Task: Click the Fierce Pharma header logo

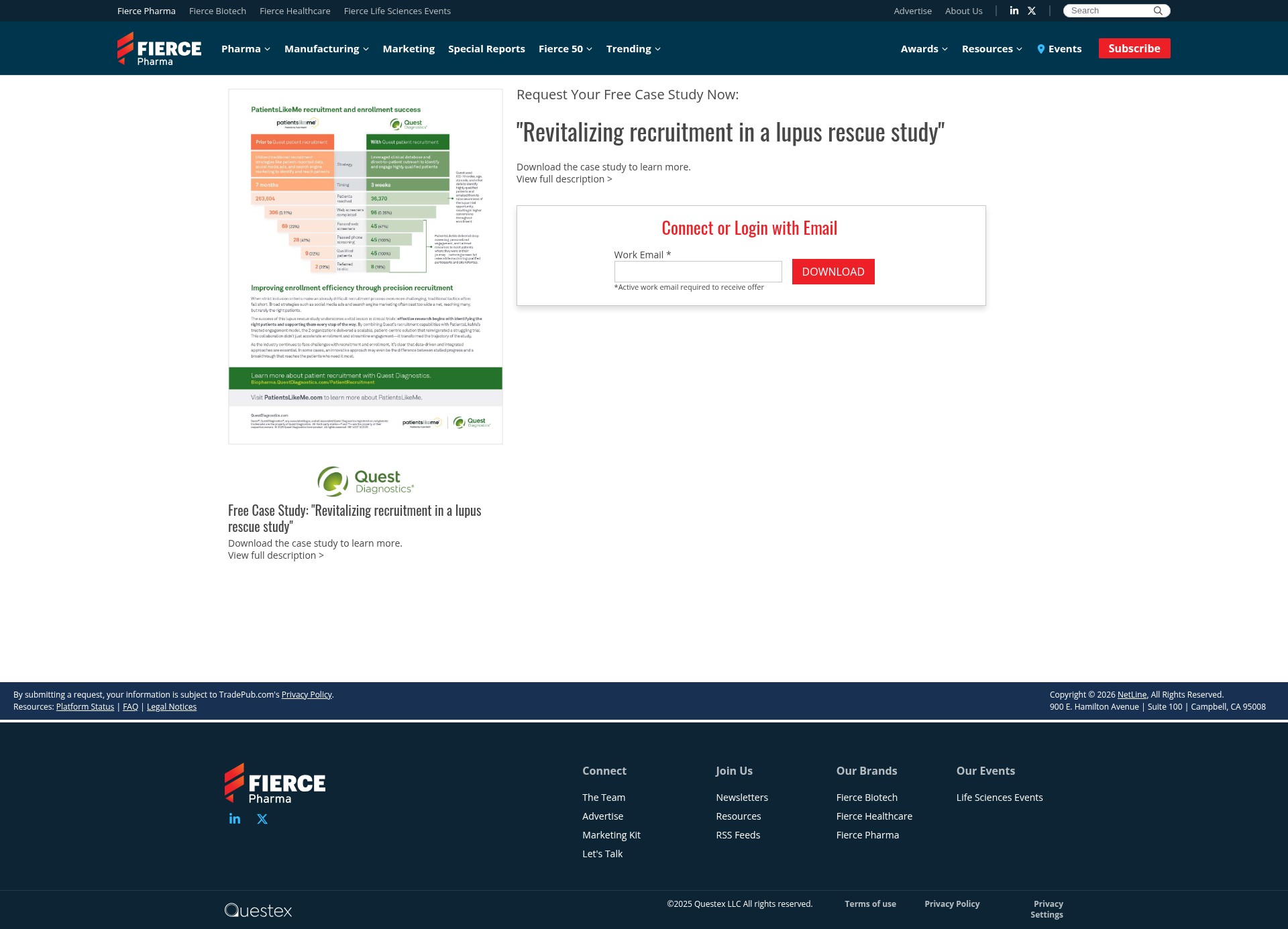Action: pos(159,49)
